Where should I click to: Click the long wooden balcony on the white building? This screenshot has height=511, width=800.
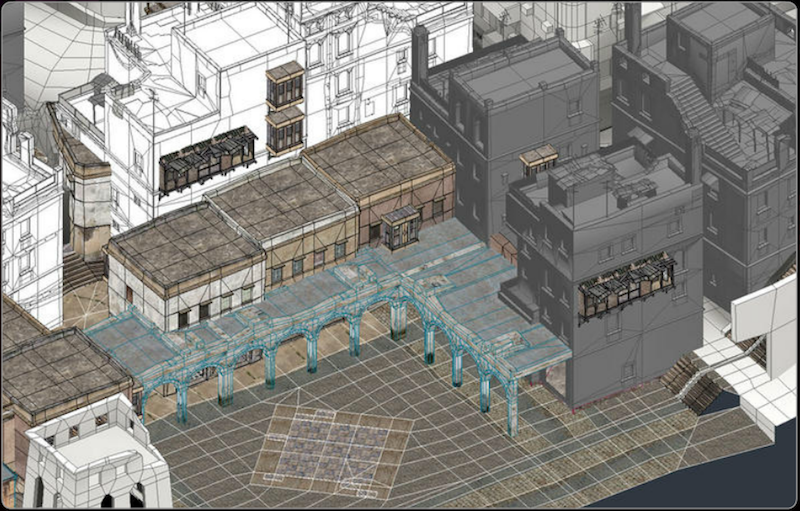coord(208,159)
